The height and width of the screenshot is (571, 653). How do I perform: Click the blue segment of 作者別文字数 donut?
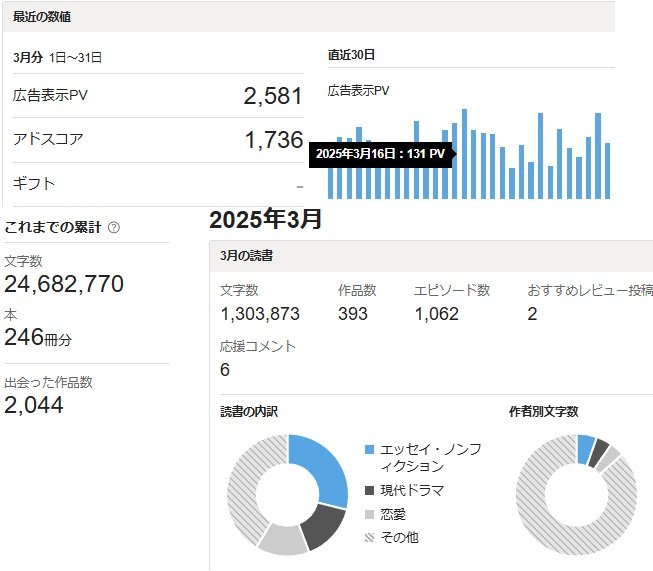(585, 449)
